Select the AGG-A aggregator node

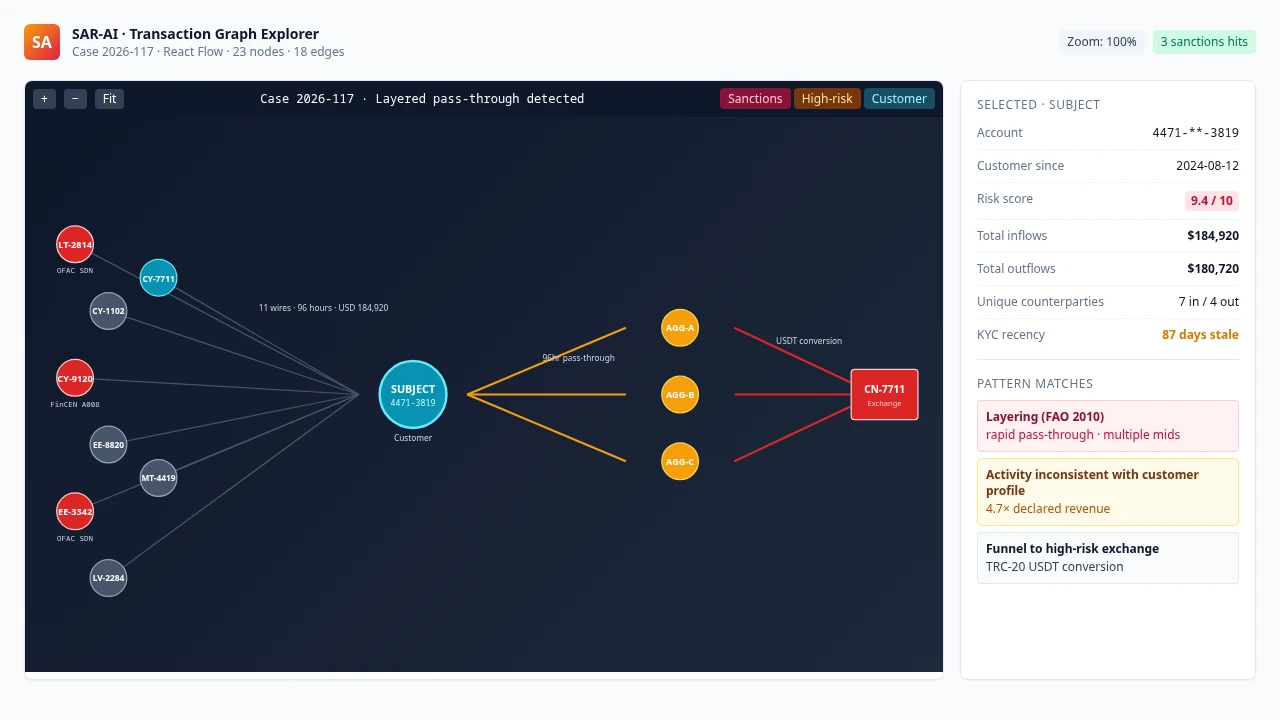tap(680, 328)
